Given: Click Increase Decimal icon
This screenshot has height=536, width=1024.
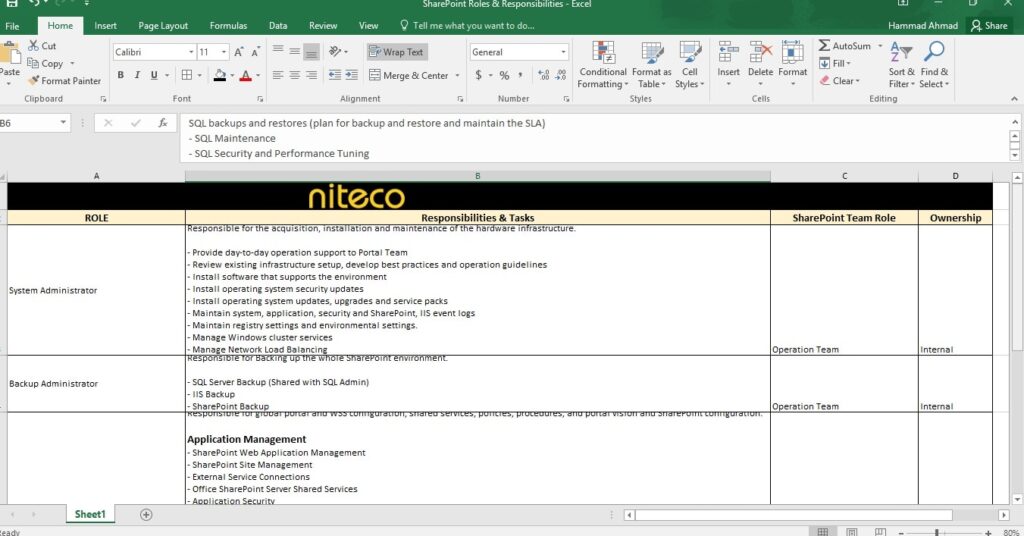Looking at the screenshot, I should pos(543,75).
